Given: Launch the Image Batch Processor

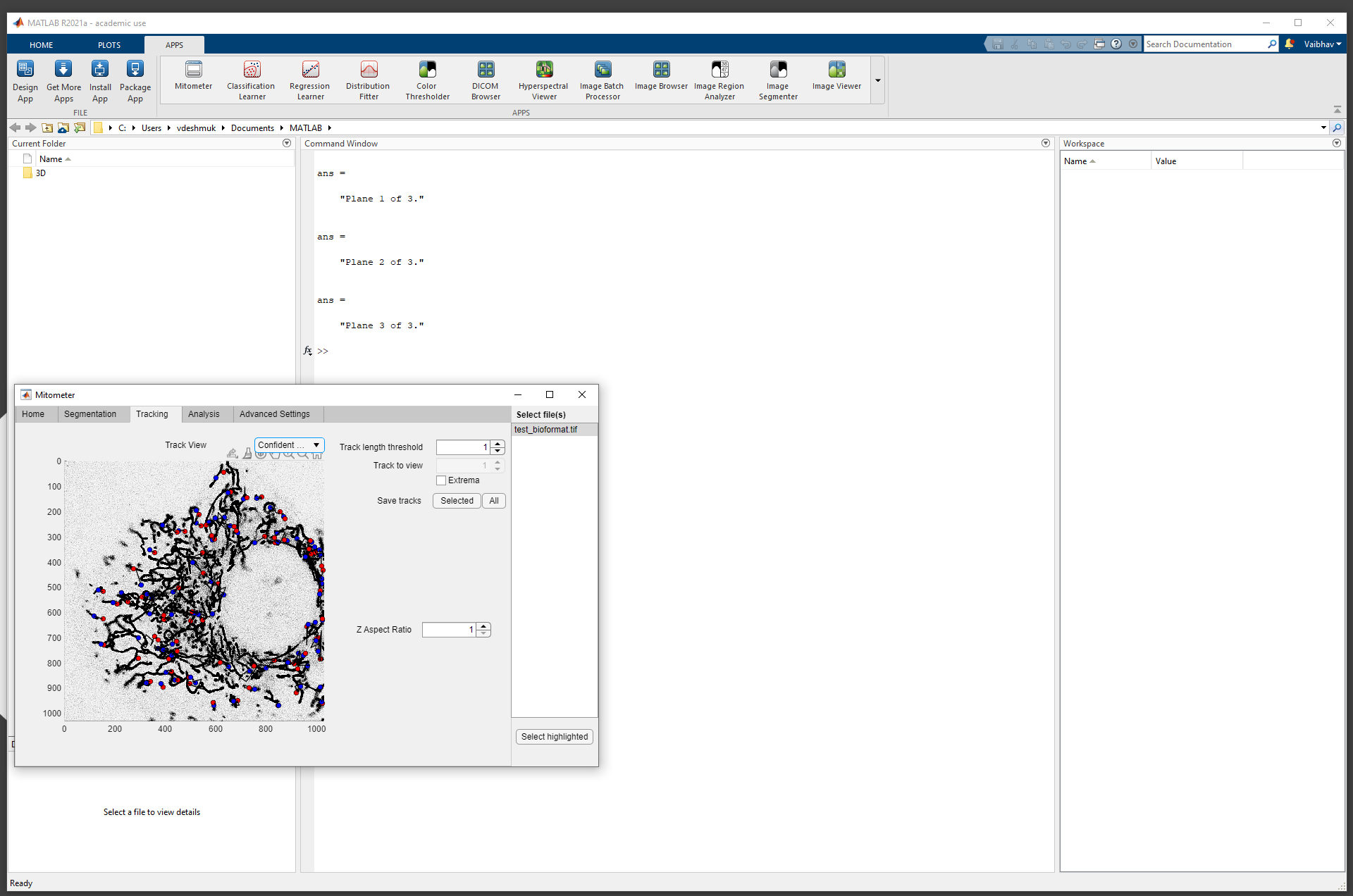Looking at the screenshot, I should click(x=602, y=79).
